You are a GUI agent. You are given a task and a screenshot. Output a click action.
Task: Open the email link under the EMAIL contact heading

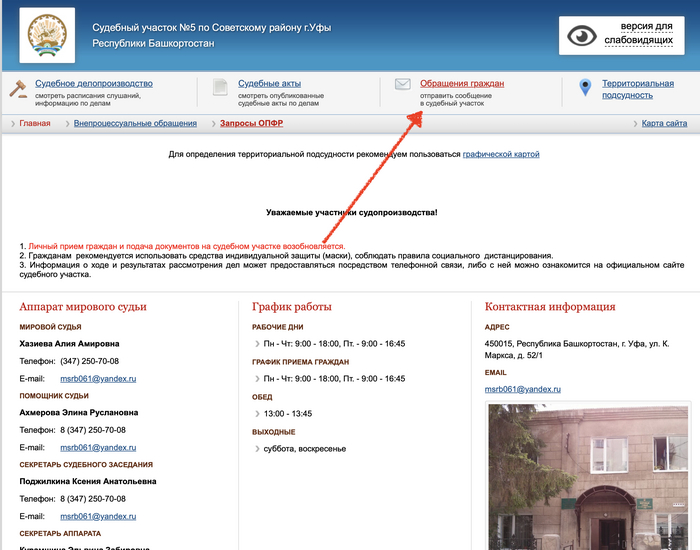point(523,389)
